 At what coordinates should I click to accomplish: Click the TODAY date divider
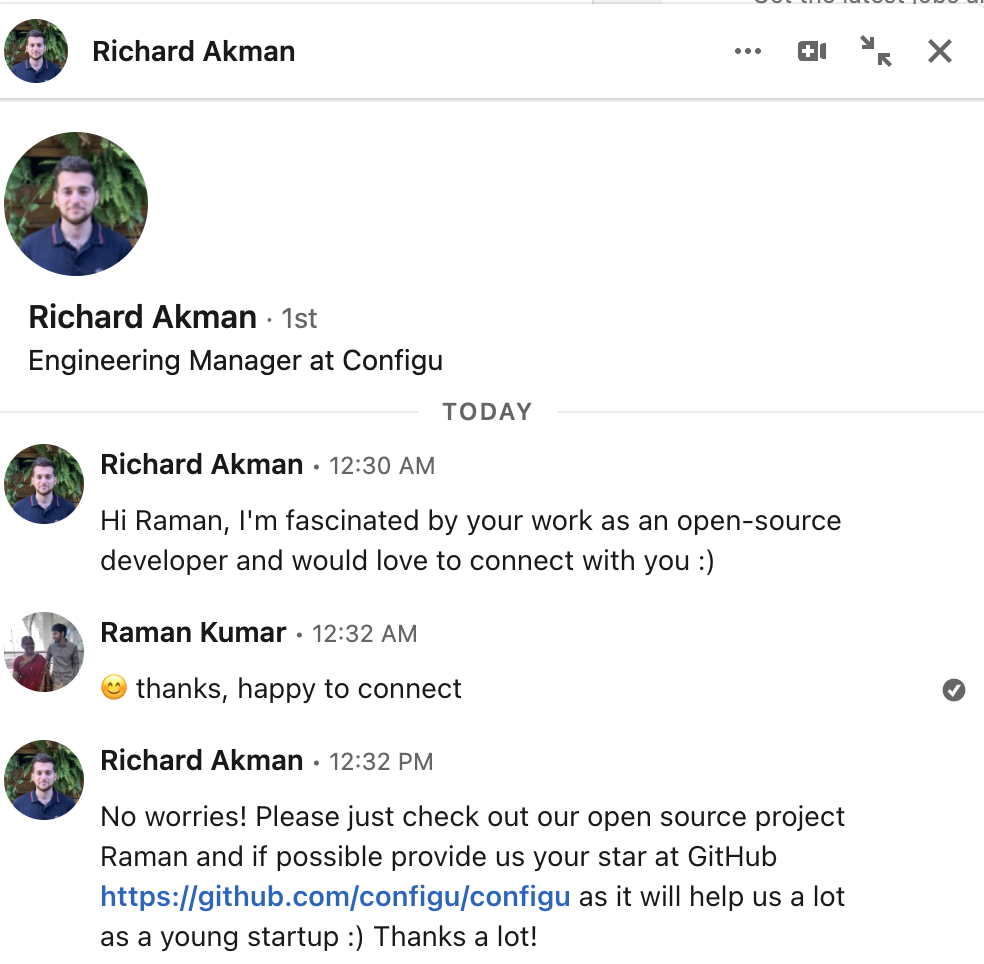(487, 411)
